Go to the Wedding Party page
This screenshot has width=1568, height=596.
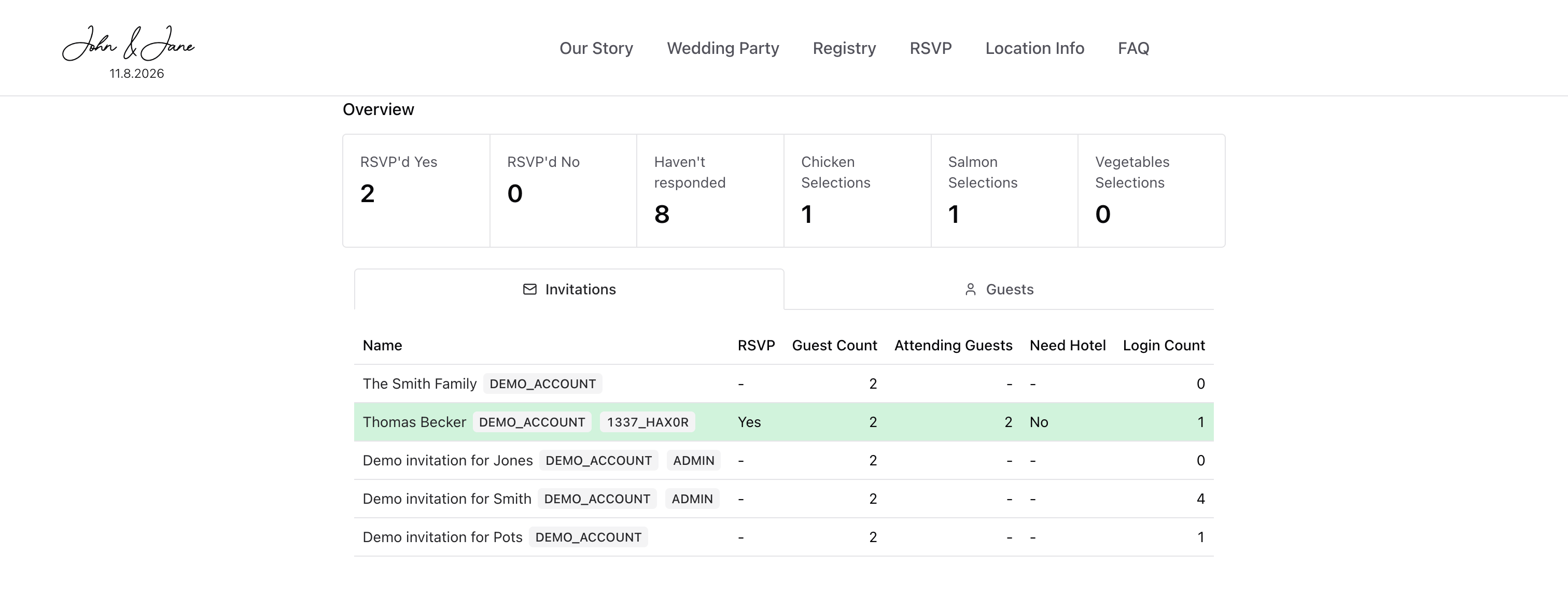pyautogui.click(x=722, y=48)
